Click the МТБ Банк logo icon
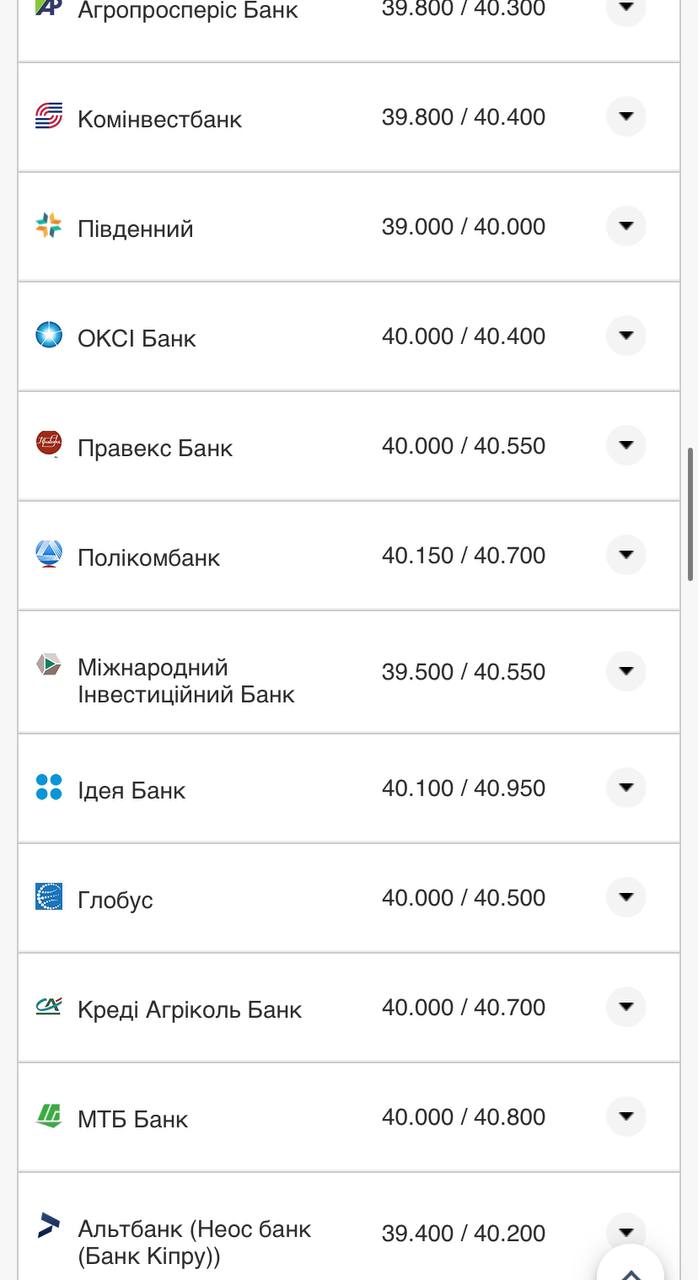This screenshot has height=1280, width=698. click(49, 1116)
